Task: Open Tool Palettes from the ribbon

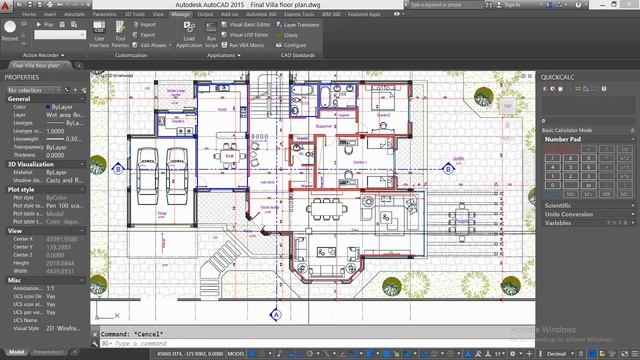Action: pyautogui.click(x=120, y=34)
